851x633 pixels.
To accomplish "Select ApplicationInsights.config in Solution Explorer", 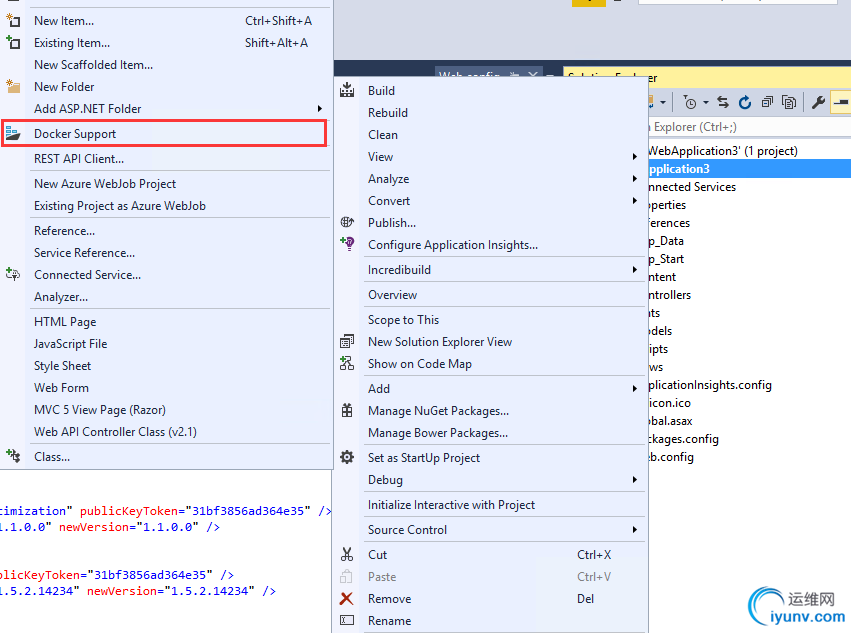I will coord(710,385).
